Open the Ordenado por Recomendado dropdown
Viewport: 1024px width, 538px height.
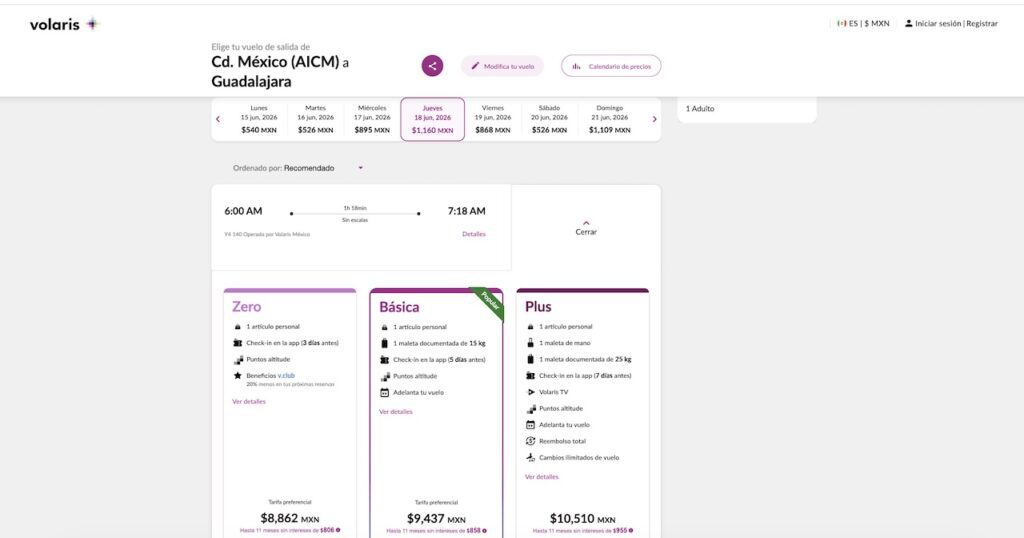pyautogui.click(x=298, y=168)
